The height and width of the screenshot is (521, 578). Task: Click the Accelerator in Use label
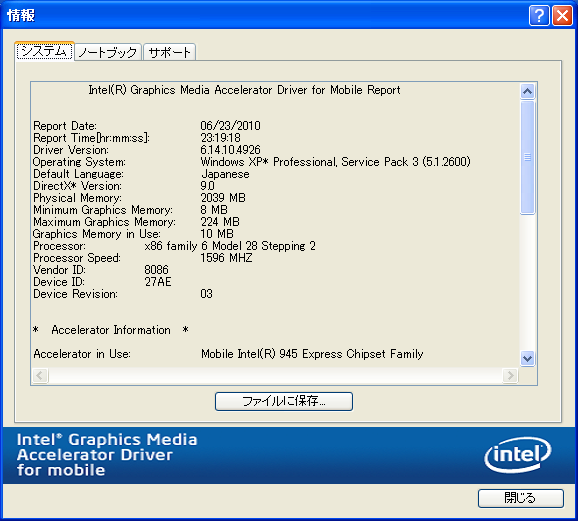[82, 354]
